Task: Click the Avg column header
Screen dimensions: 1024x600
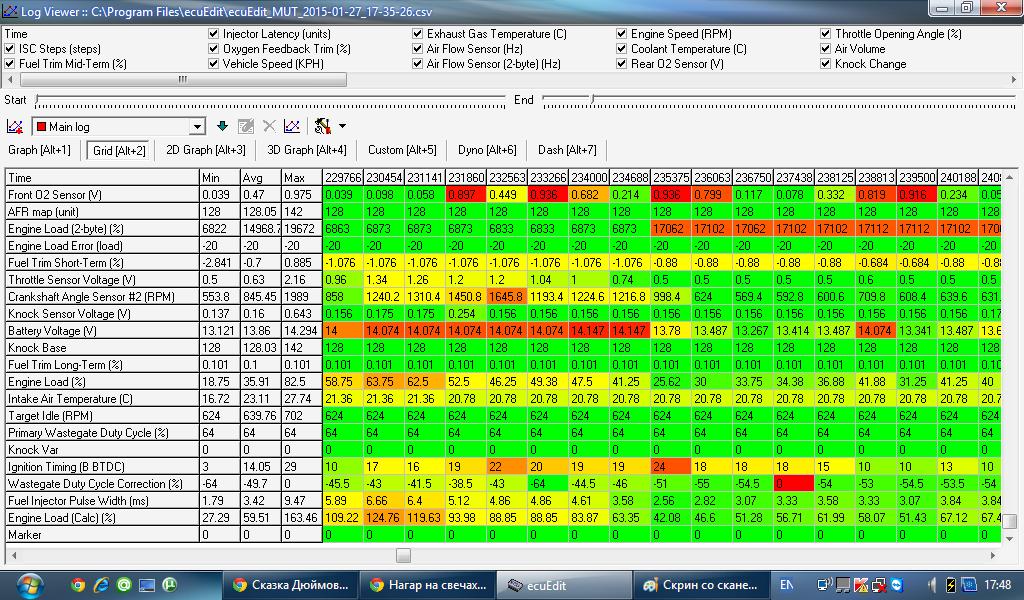Action: point(261,178)
